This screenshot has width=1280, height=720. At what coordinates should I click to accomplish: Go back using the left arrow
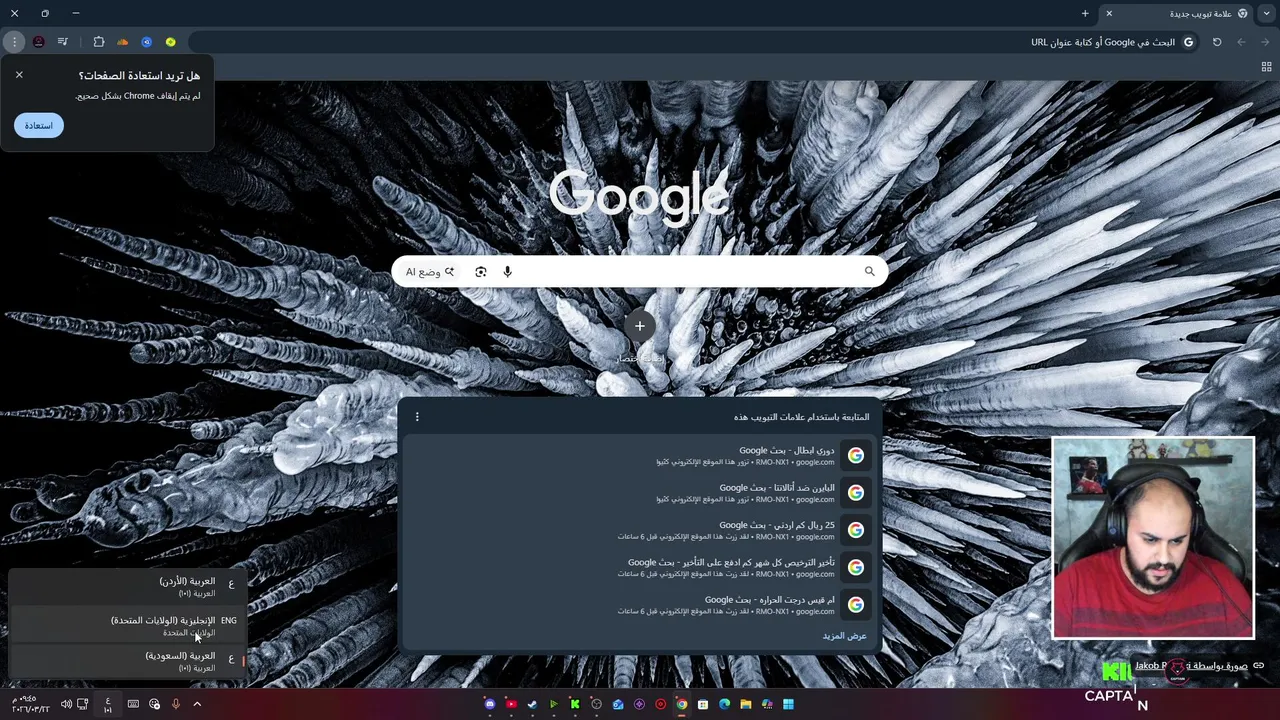(1241, 42)
